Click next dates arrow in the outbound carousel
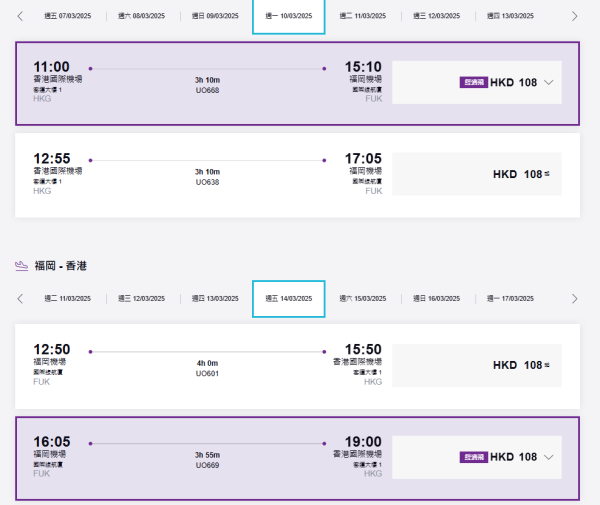The width and height of the screenshot is (600, 505). [574, 16]
